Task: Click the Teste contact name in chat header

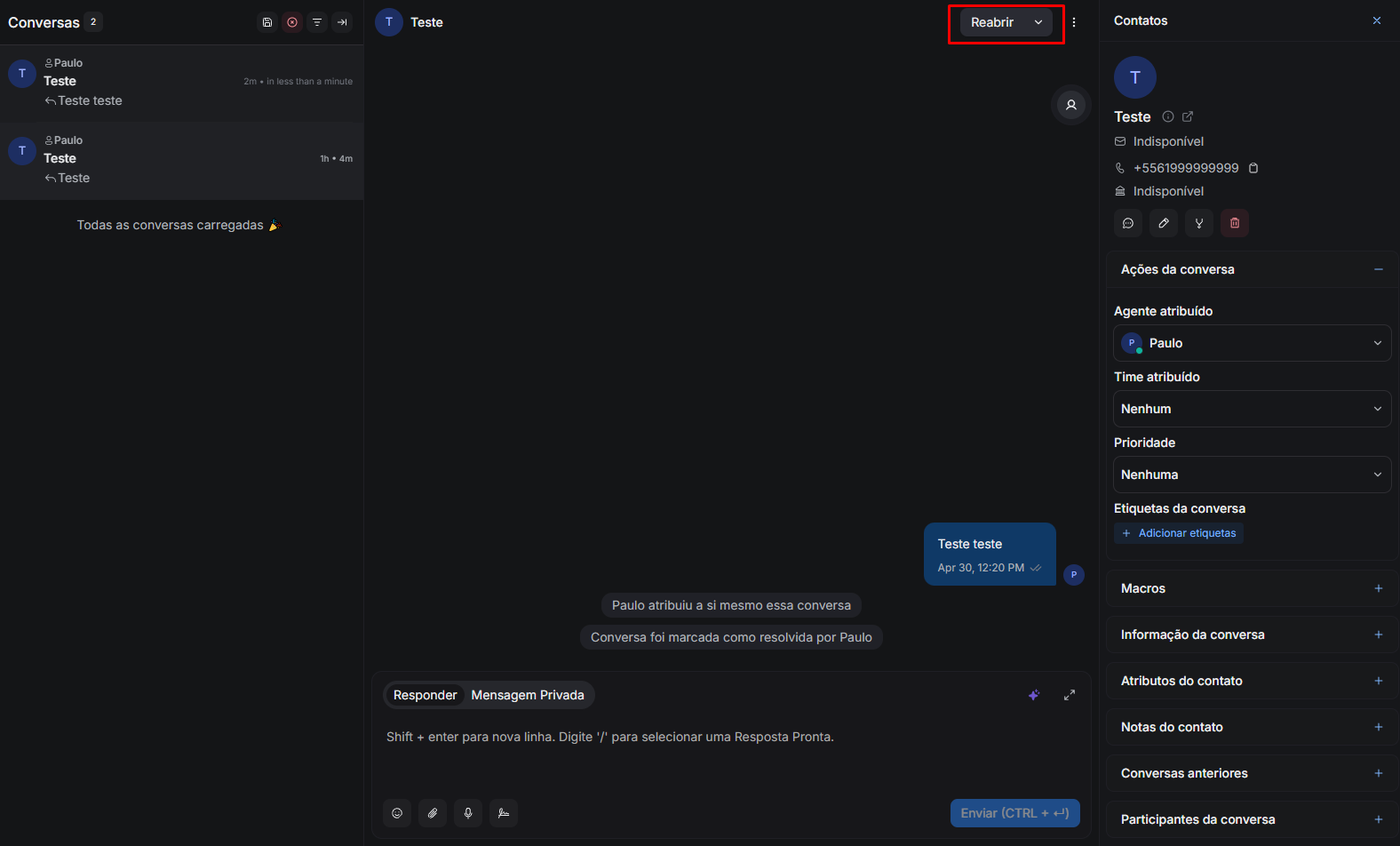Action: tap(426, 22)
